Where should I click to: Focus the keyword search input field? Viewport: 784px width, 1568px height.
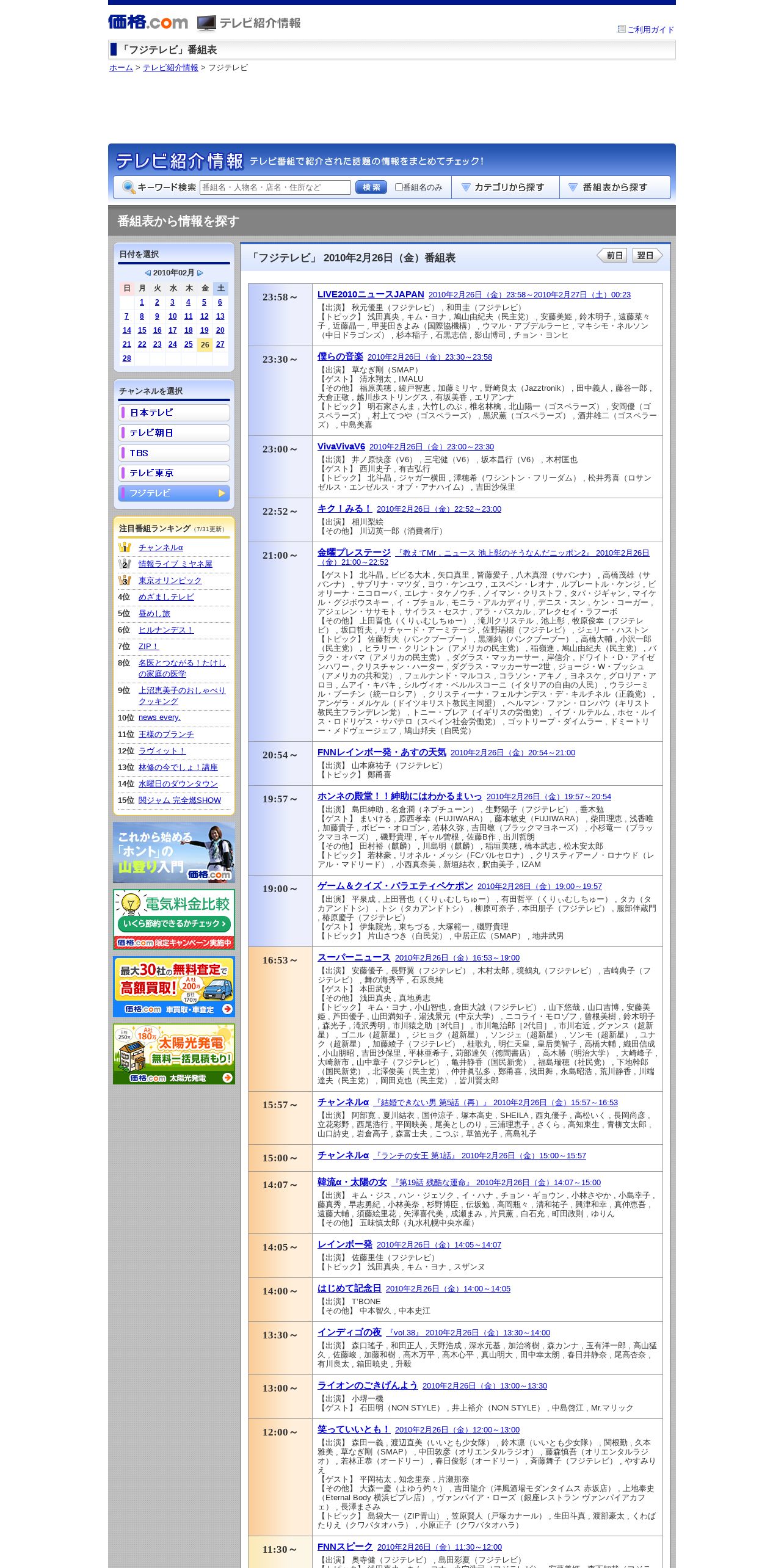pyautogui.click(x=275, y=187)
